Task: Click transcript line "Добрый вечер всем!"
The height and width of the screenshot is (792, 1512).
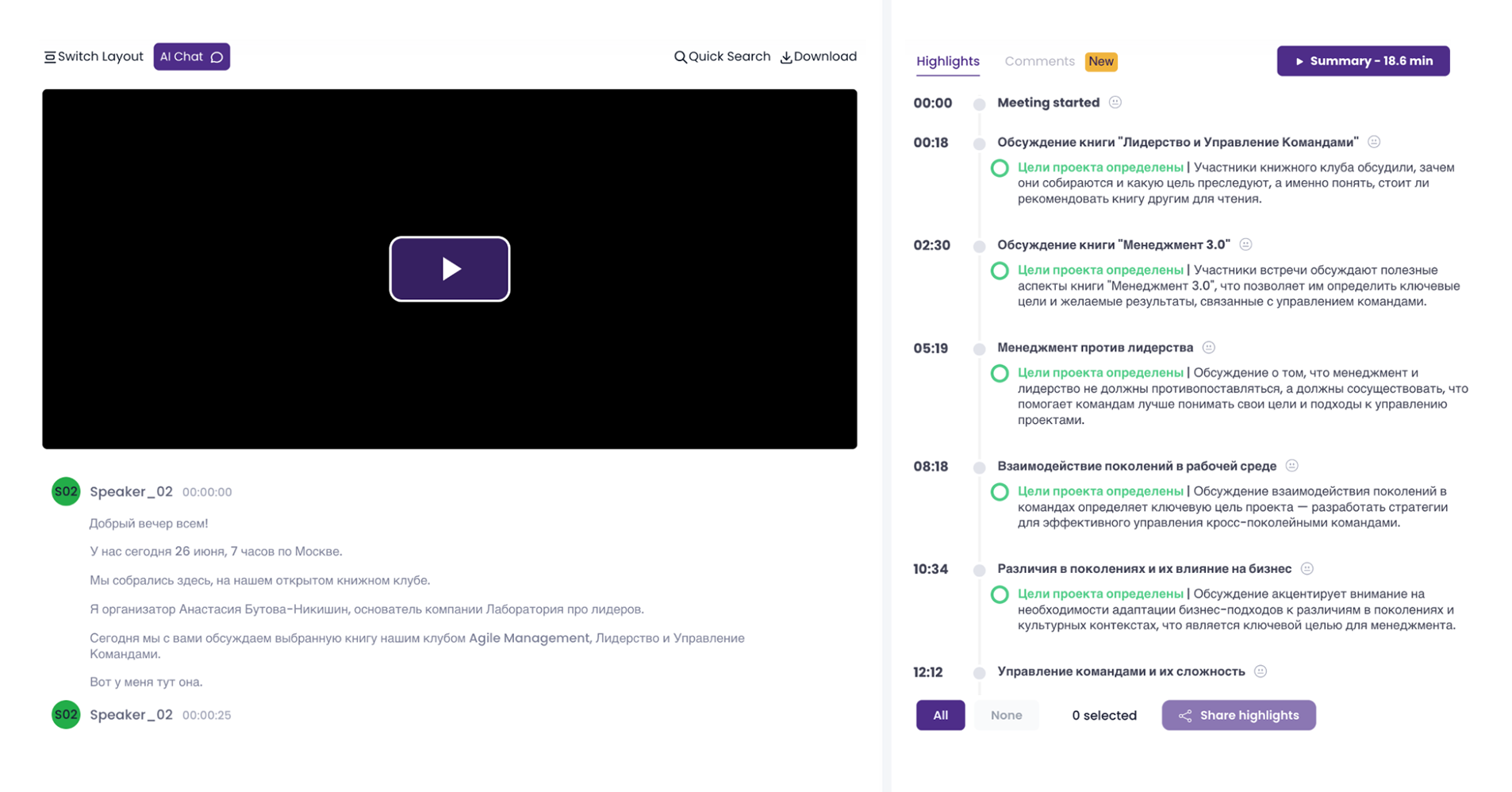Action: pos(148,524)
